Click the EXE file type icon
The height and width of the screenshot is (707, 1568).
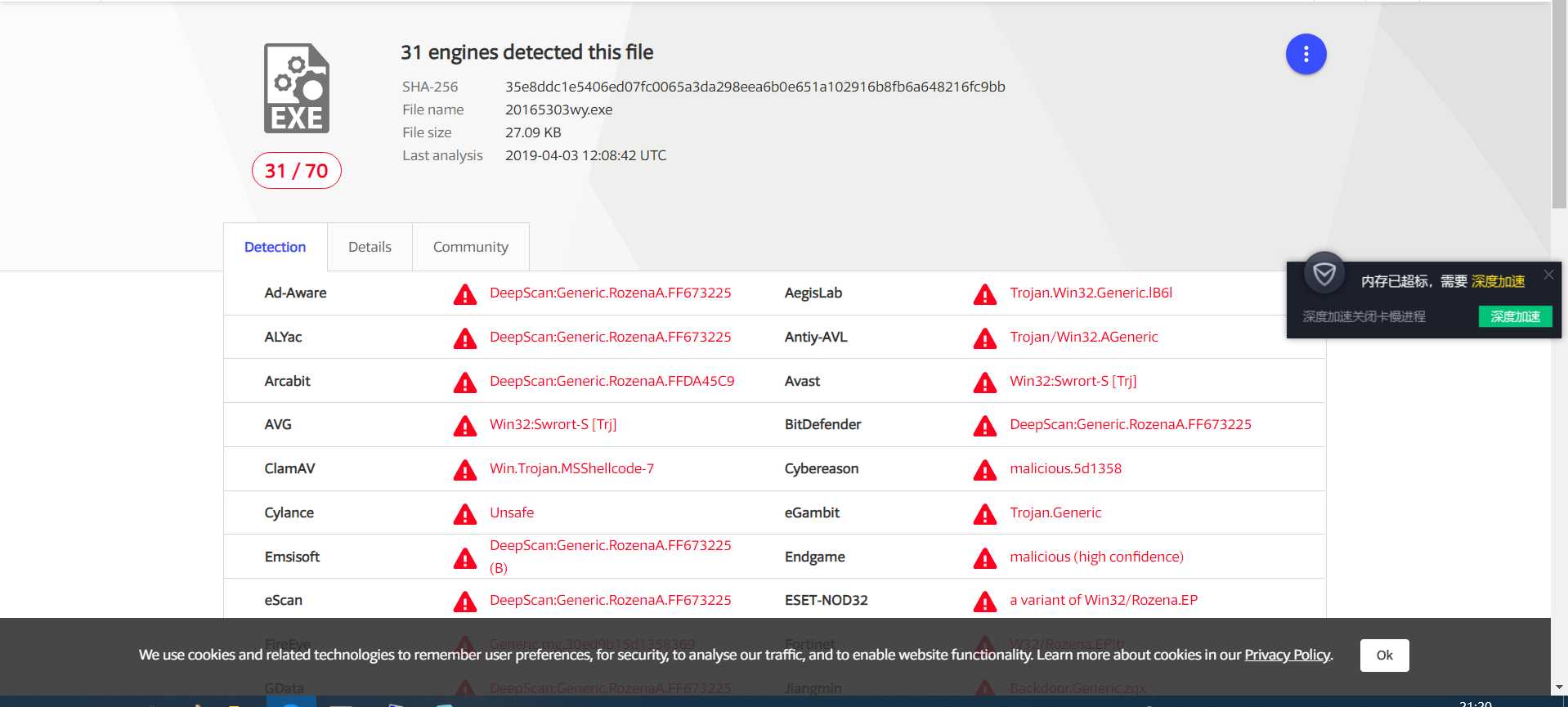tap(297, 88)
